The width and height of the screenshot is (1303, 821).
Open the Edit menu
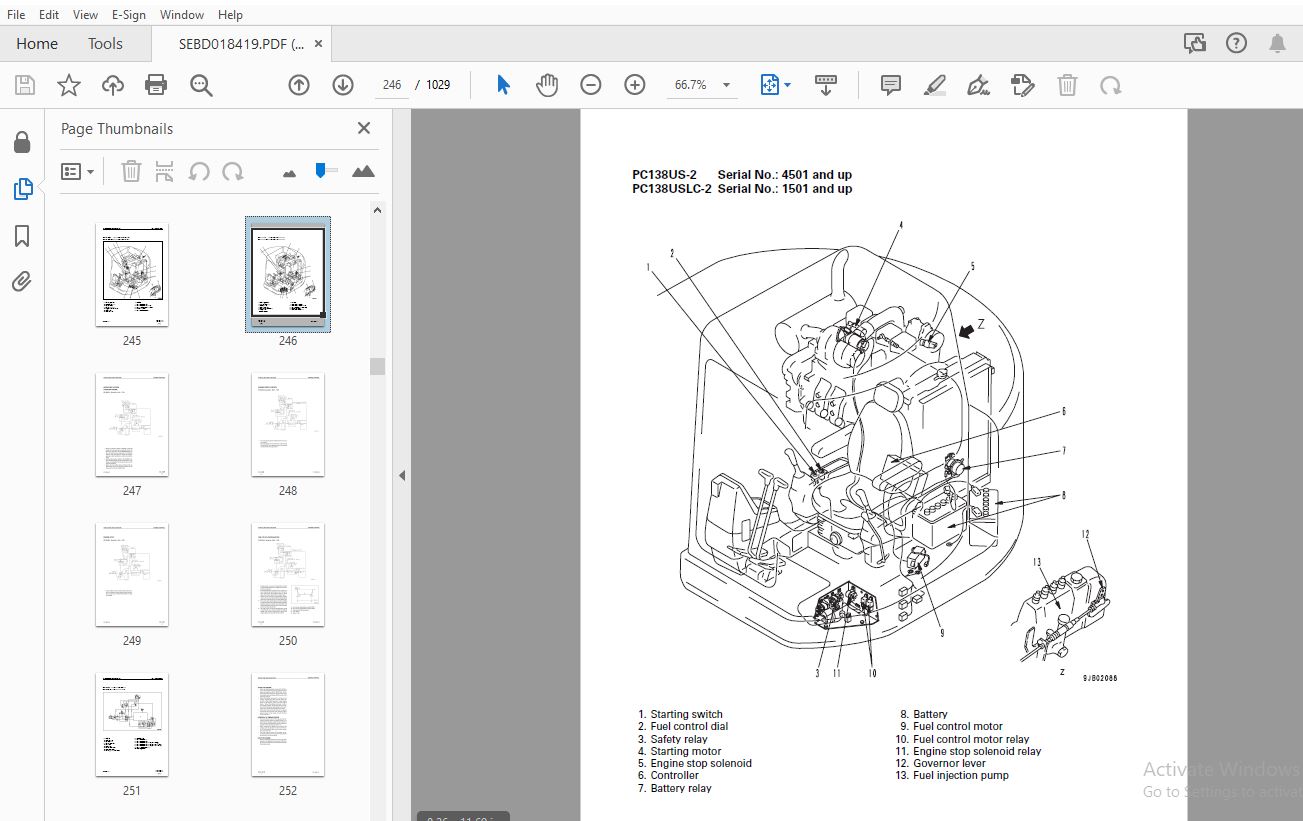point(49,15)
